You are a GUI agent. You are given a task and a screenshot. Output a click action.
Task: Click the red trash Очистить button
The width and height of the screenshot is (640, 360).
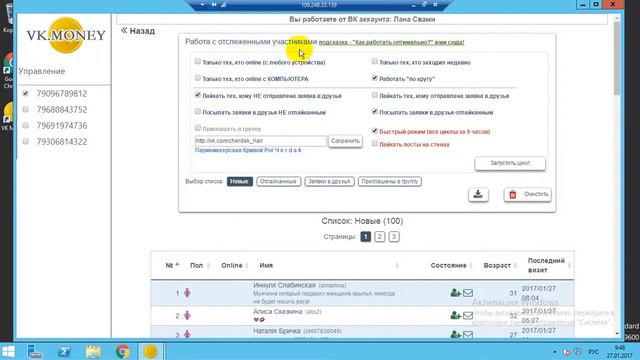[527, 194]
